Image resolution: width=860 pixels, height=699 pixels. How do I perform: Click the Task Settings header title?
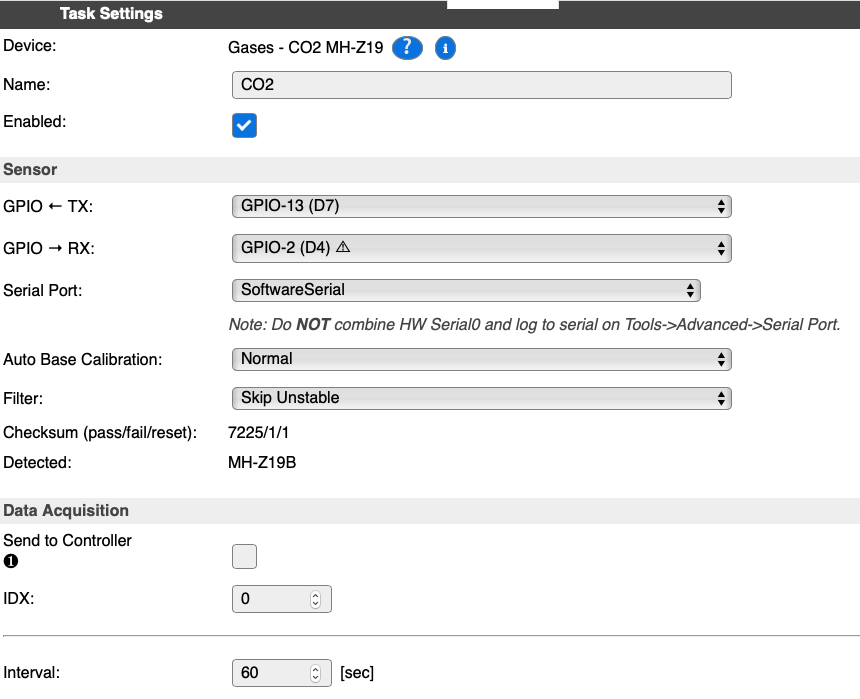pyautogui.click(x=111, y=14)
